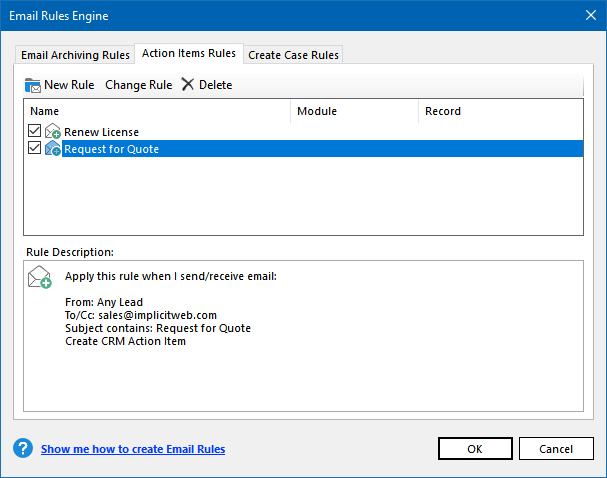Select the Renew License rule row
This screenshot has height=478, width=607.
coord(101,132)
